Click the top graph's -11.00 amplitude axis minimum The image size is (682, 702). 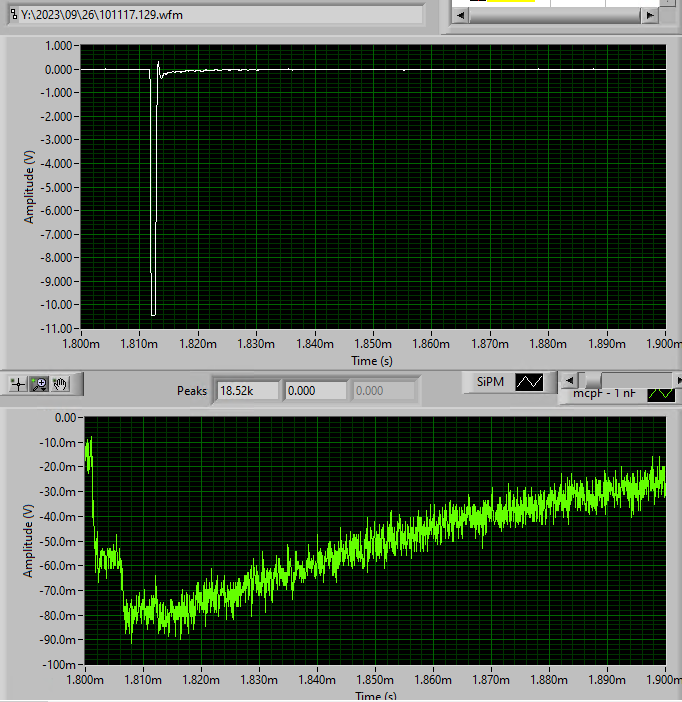coord(54,328)
